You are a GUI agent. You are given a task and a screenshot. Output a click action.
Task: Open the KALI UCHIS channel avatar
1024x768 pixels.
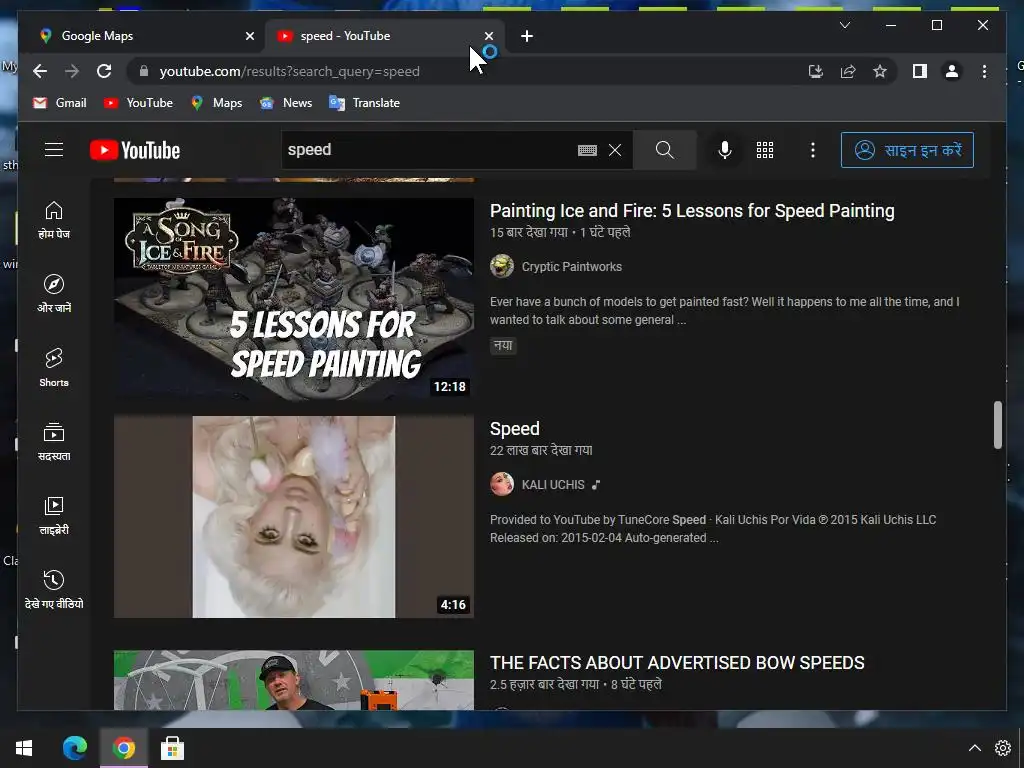[502, 485]
